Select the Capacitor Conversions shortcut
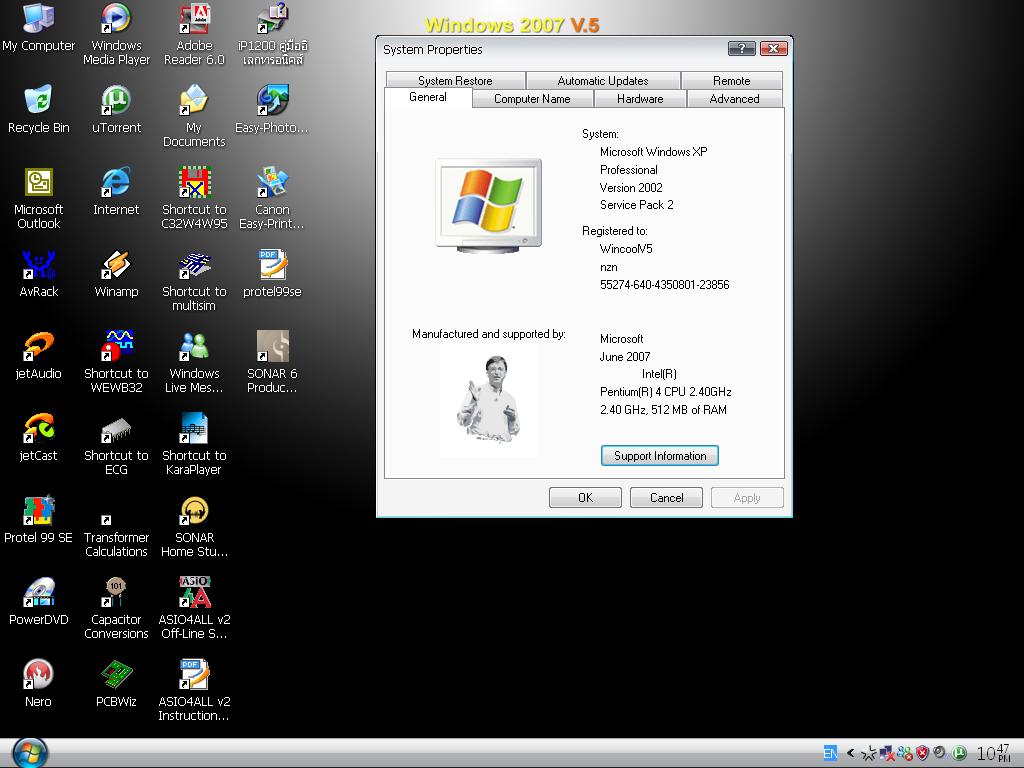The image size is (1024, 768). pos(116,609)
